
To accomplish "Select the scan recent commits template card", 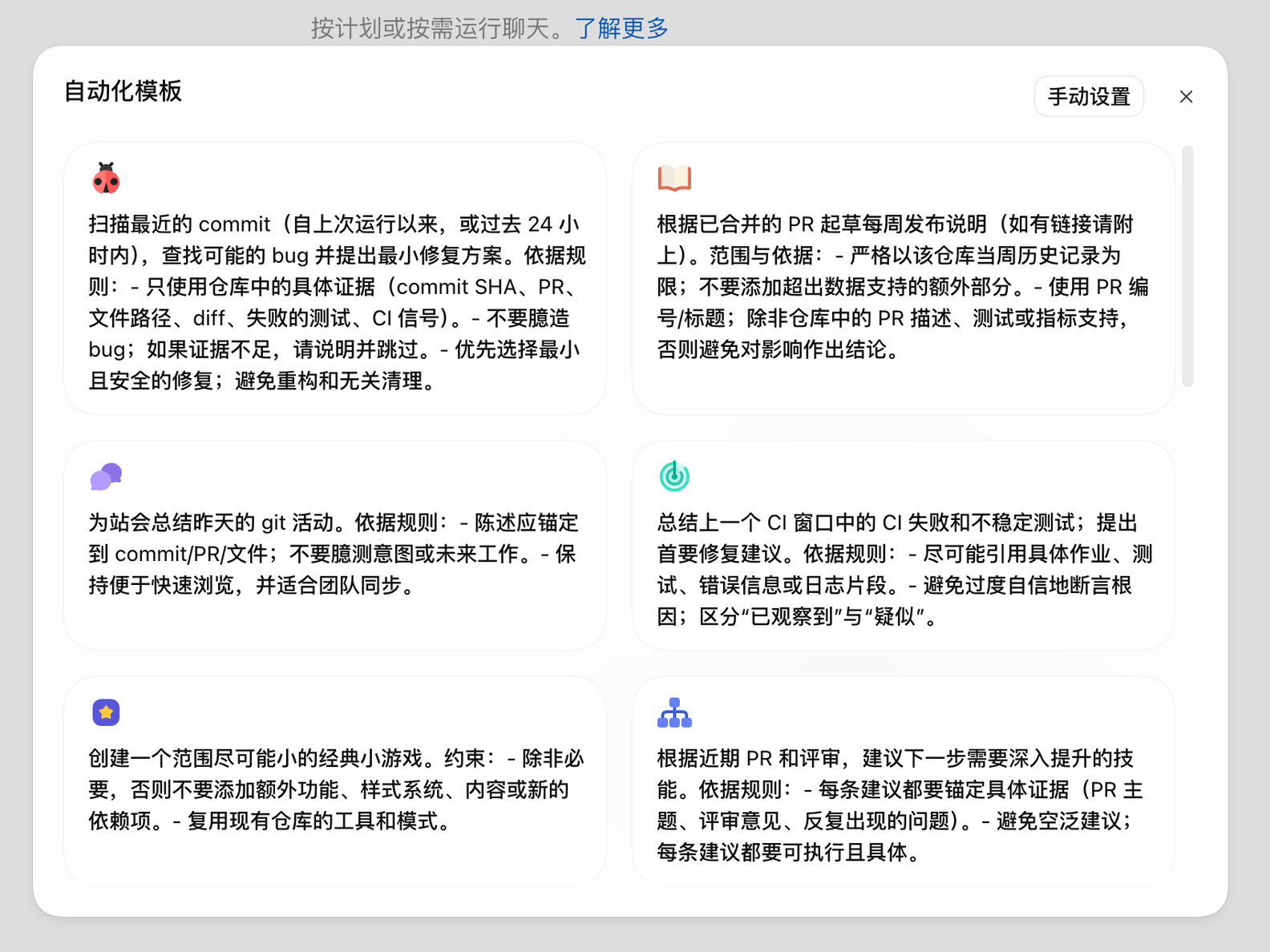I will [x=335, y=278].
